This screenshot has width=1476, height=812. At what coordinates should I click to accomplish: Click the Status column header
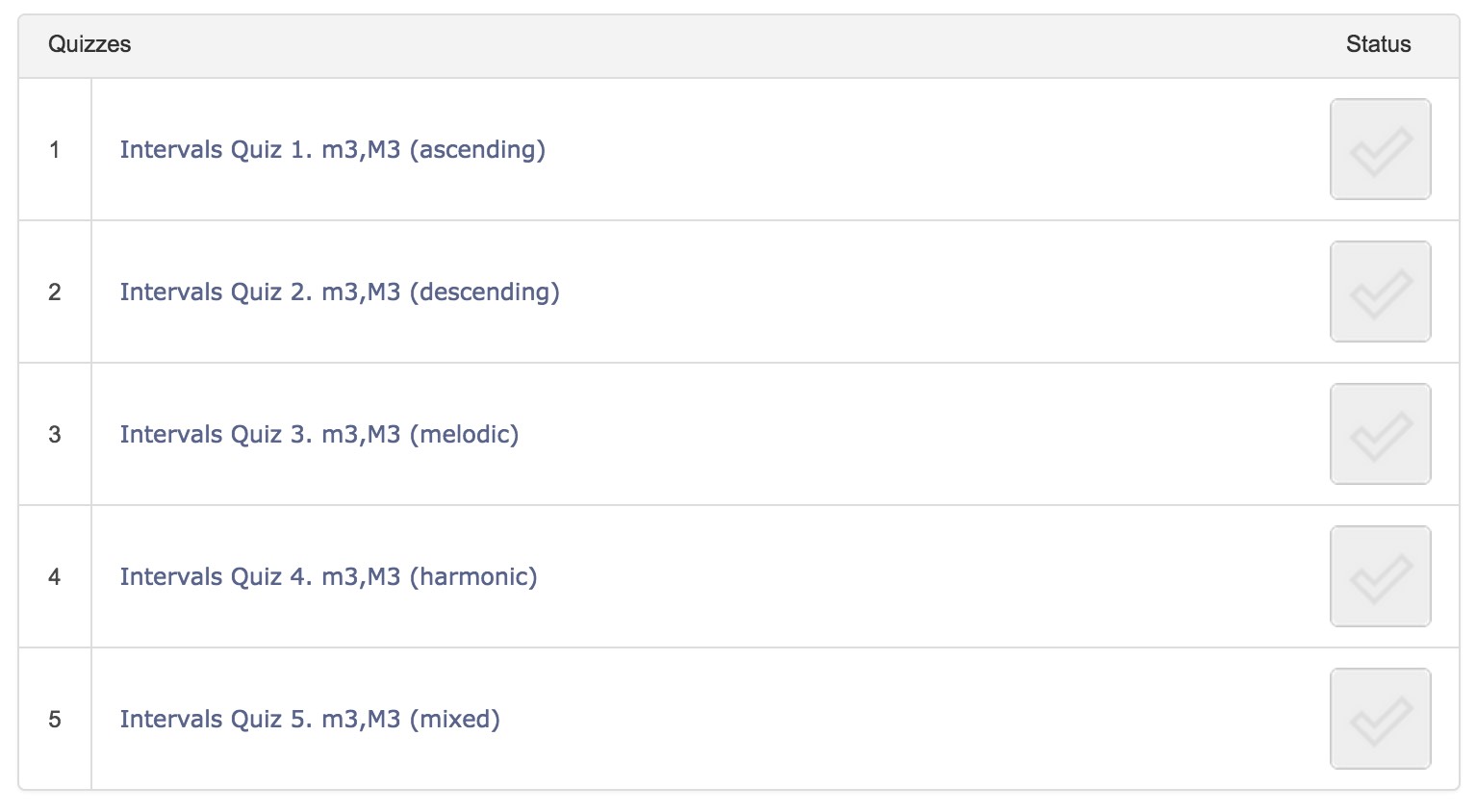tap(1378, 44)
